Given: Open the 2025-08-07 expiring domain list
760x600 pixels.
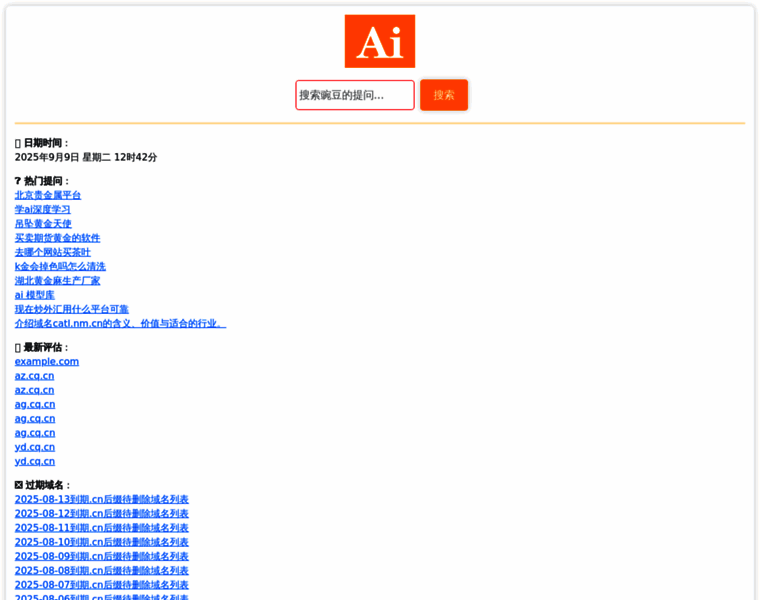Looking at the screenshot, I should (101, 584).
